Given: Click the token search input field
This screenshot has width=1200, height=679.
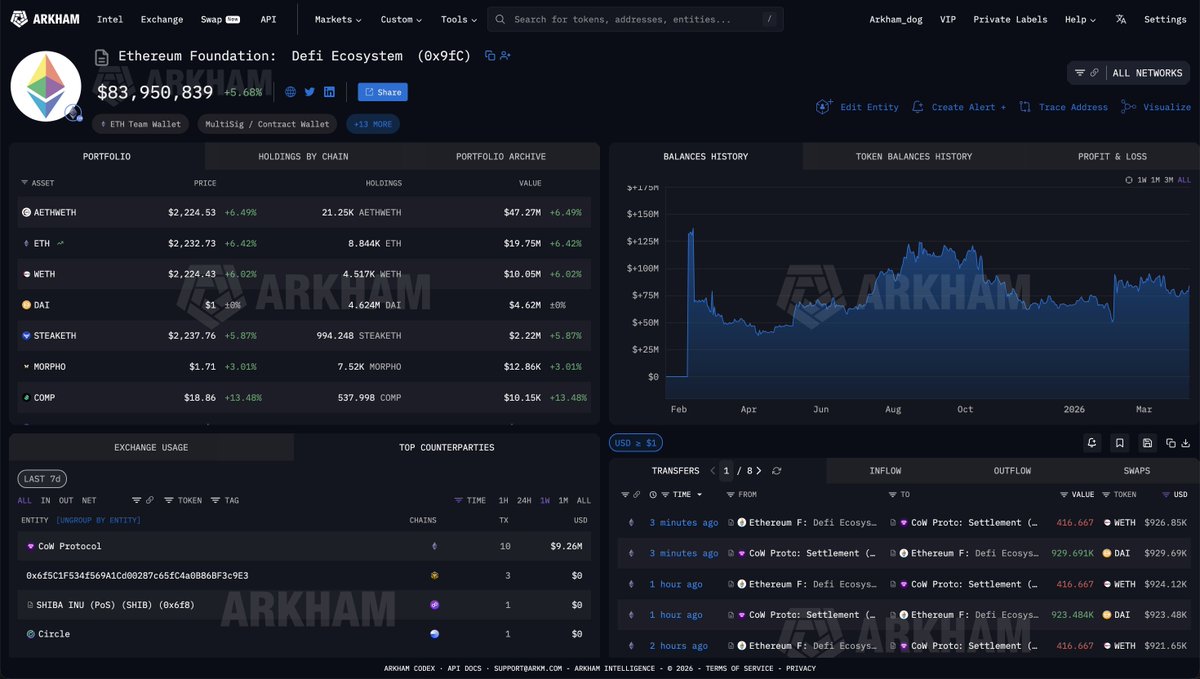Looking at the screenshot, I should [x=635, y=19].
